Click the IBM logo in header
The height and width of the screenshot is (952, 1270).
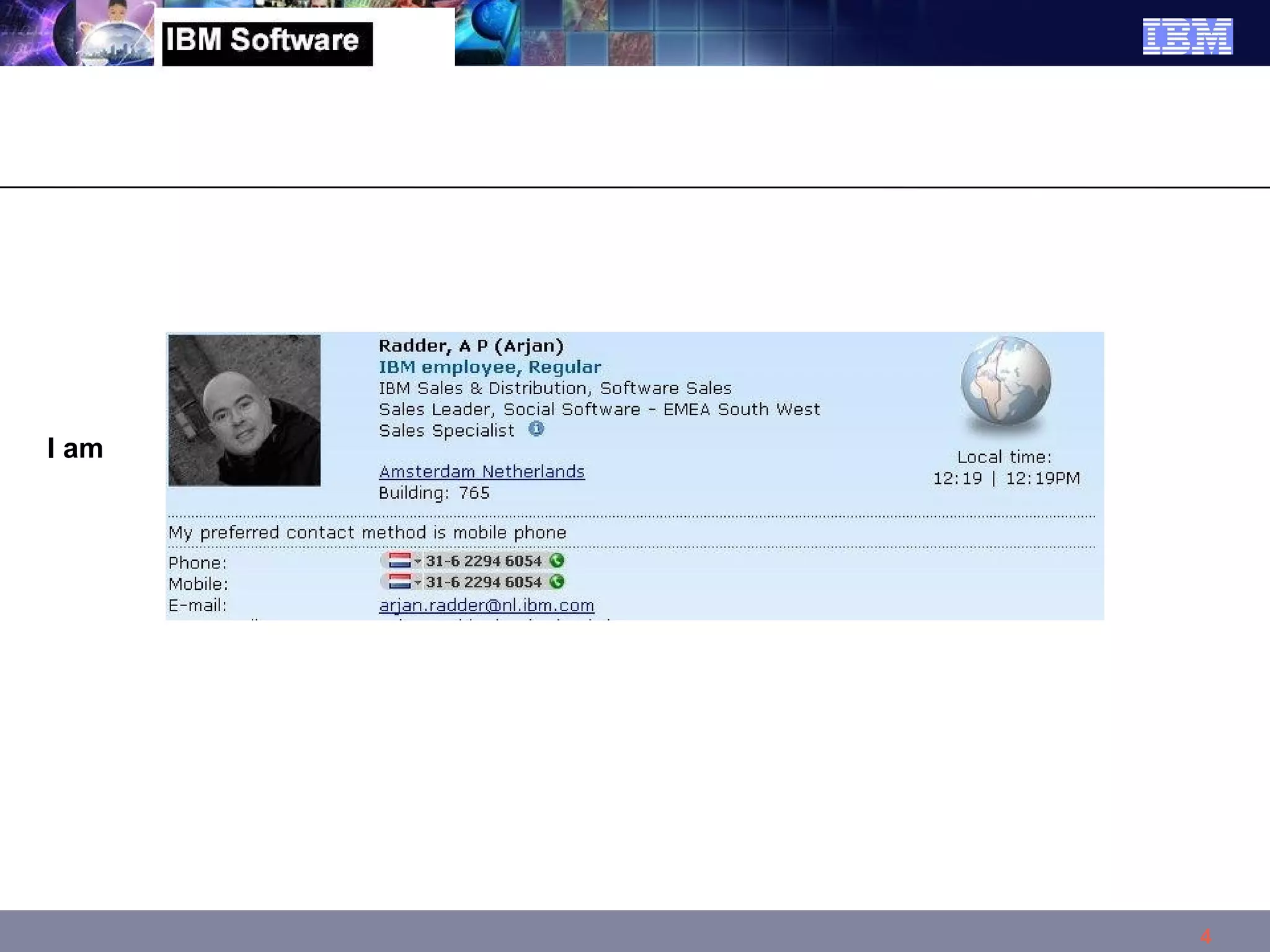[1187, 37]
